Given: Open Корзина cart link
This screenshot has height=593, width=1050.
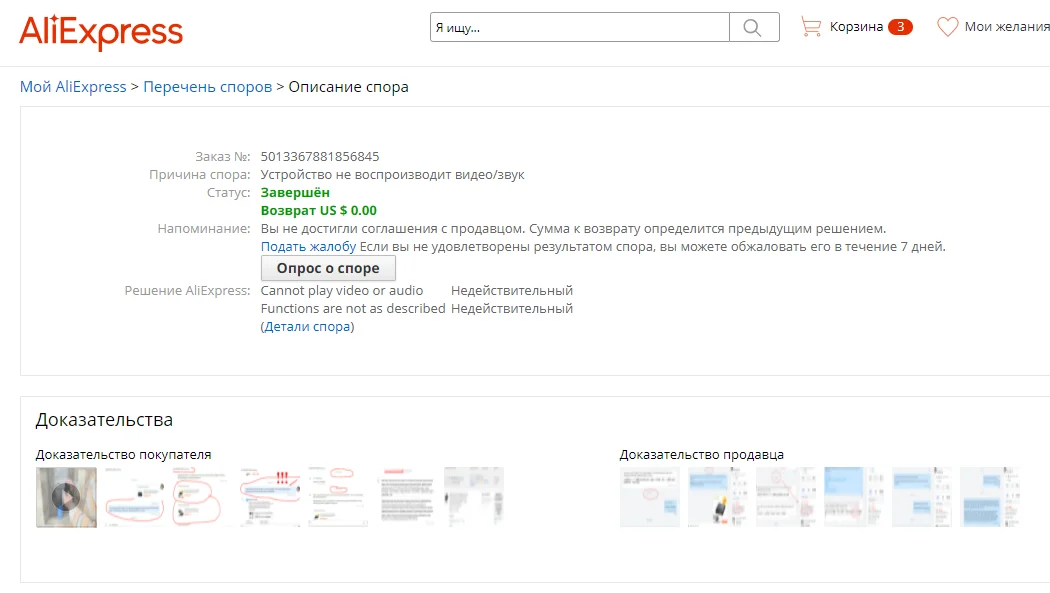Looking at the screenshot, I should (x=856, y=27).
